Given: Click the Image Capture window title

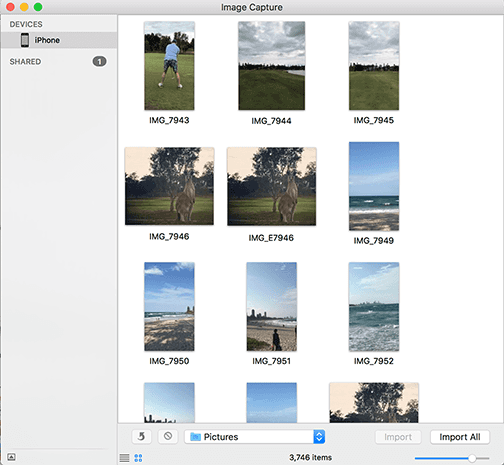Looking at the screenshot, I should (252, 7).
